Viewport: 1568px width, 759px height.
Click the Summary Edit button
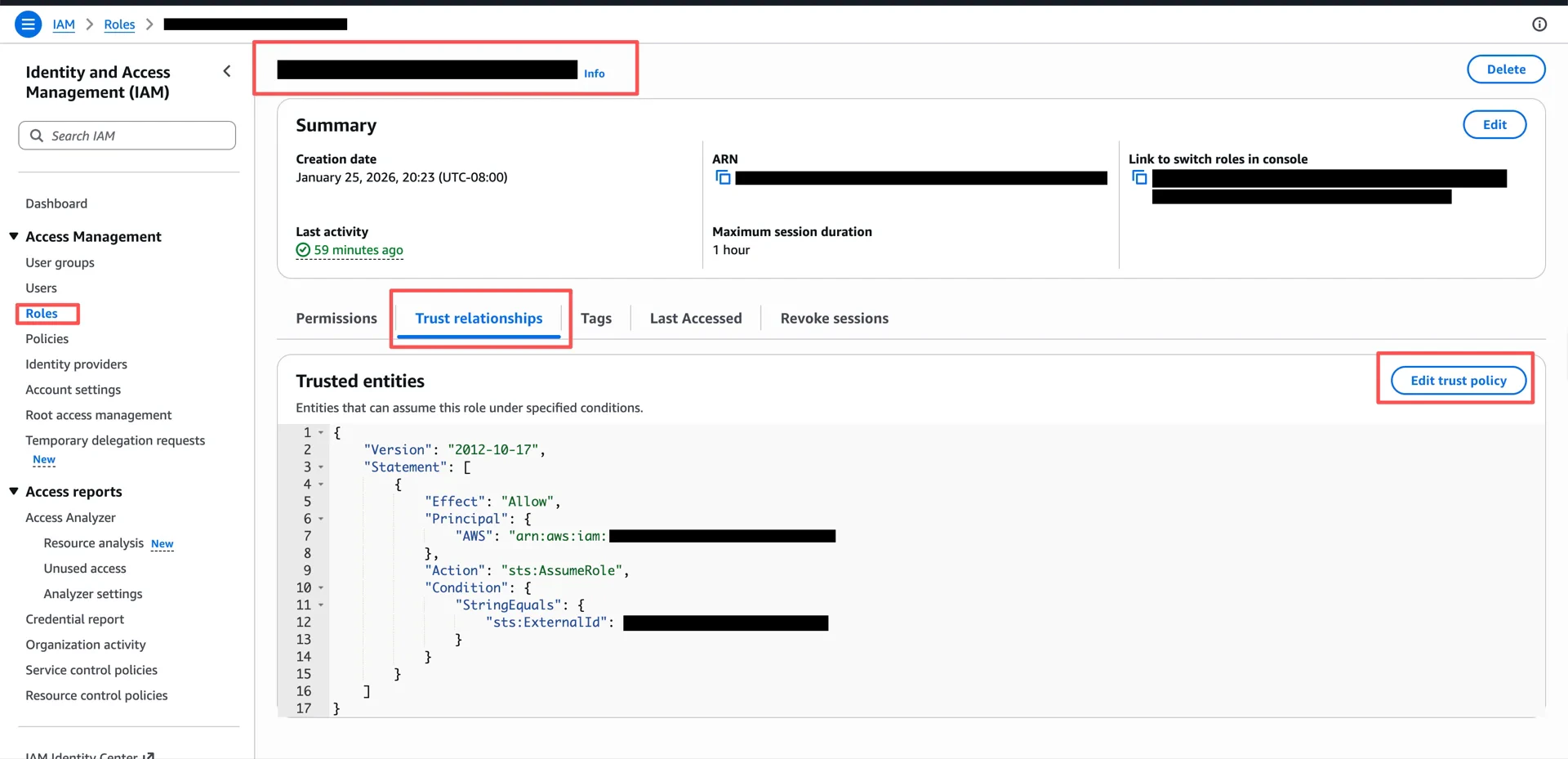1494,124
